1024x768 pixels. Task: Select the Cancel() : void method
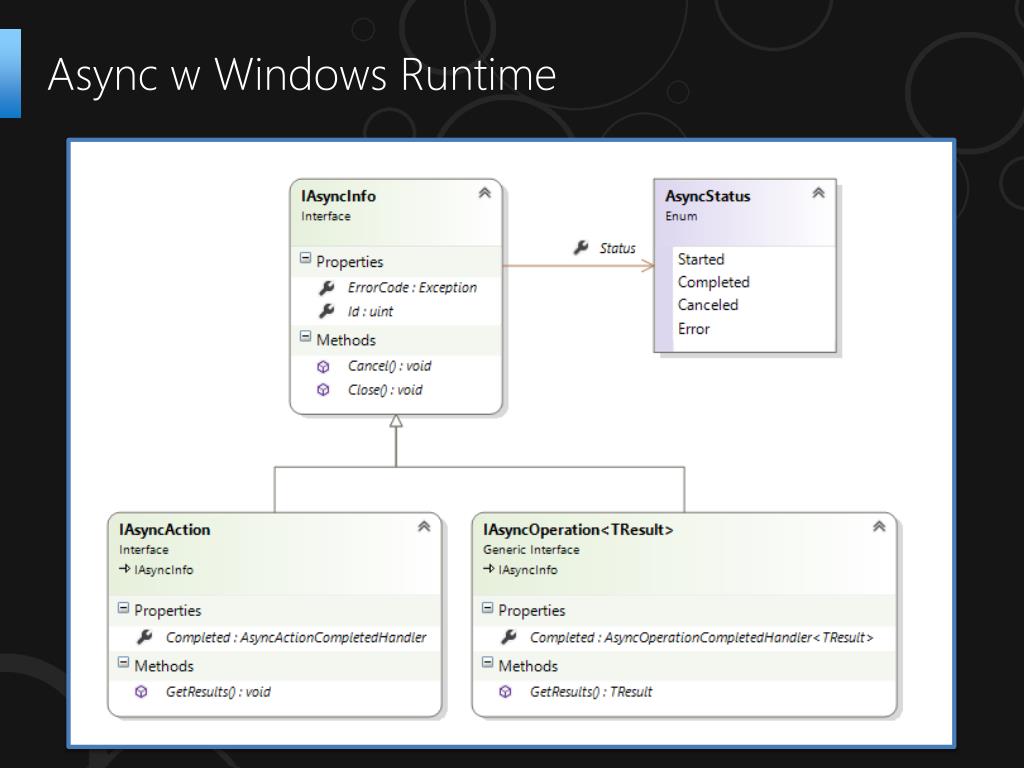tap(389, 366)
